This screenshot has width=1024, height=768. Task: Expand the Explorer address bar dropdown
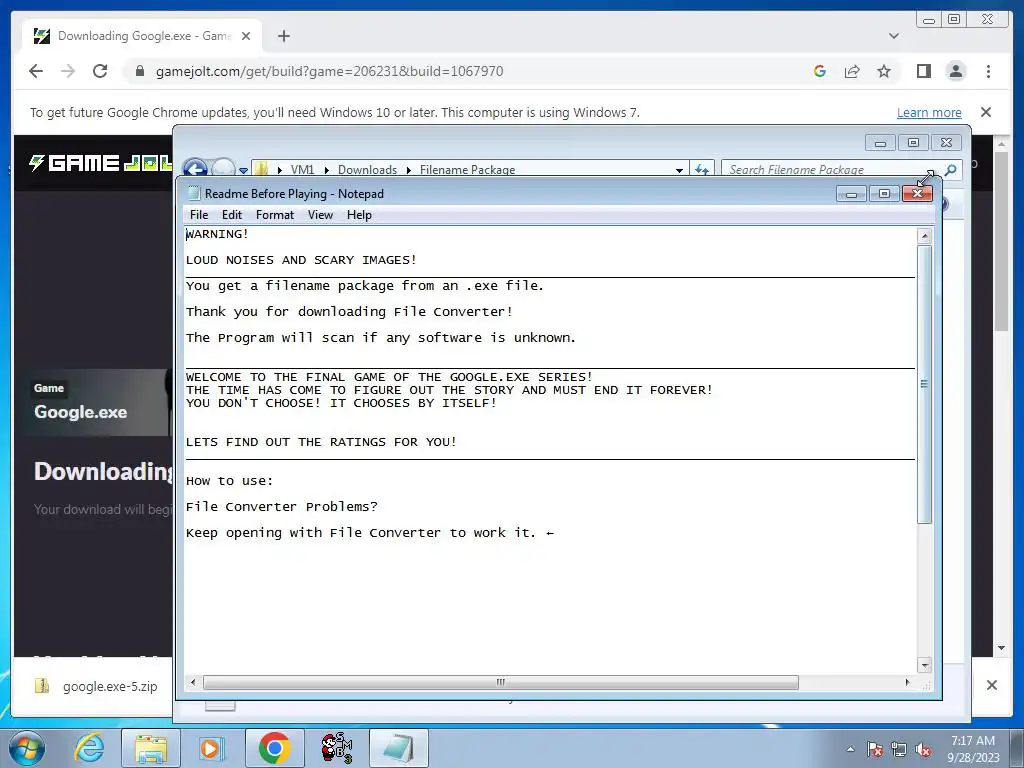coord(679,170)
